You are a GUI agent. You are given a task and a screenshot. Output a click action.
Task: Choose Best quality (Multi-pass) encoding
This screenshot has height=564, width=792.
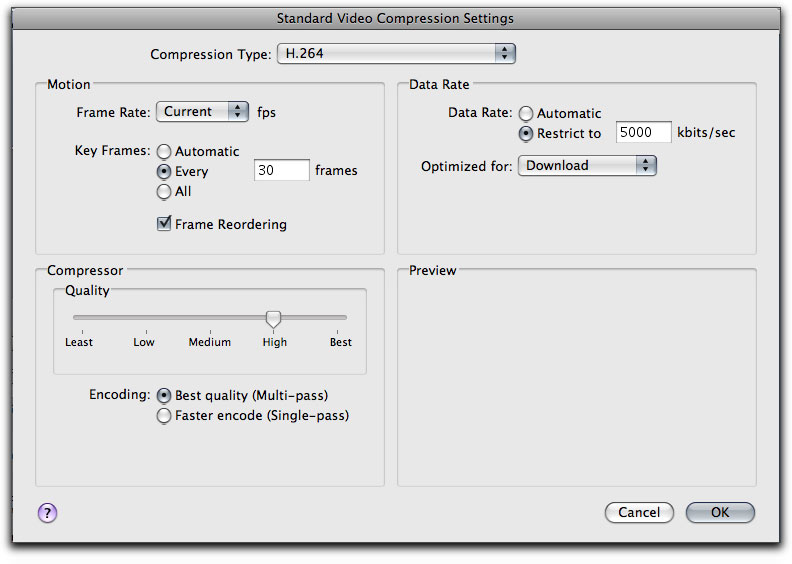coord(164,395)
